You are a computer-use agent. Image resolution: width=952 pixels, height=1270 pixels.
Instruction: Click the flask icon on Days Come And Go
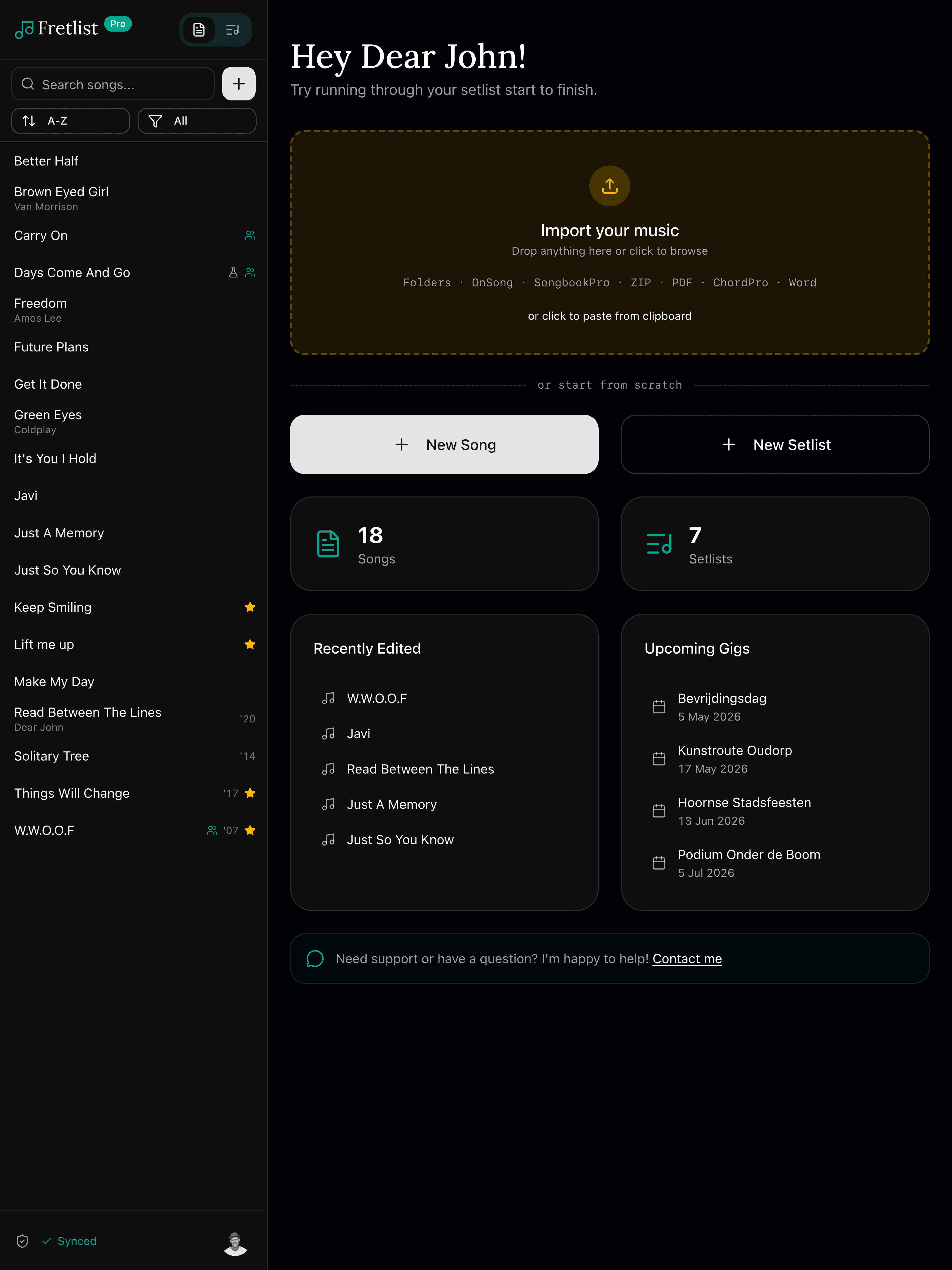[x=233, y=273]
